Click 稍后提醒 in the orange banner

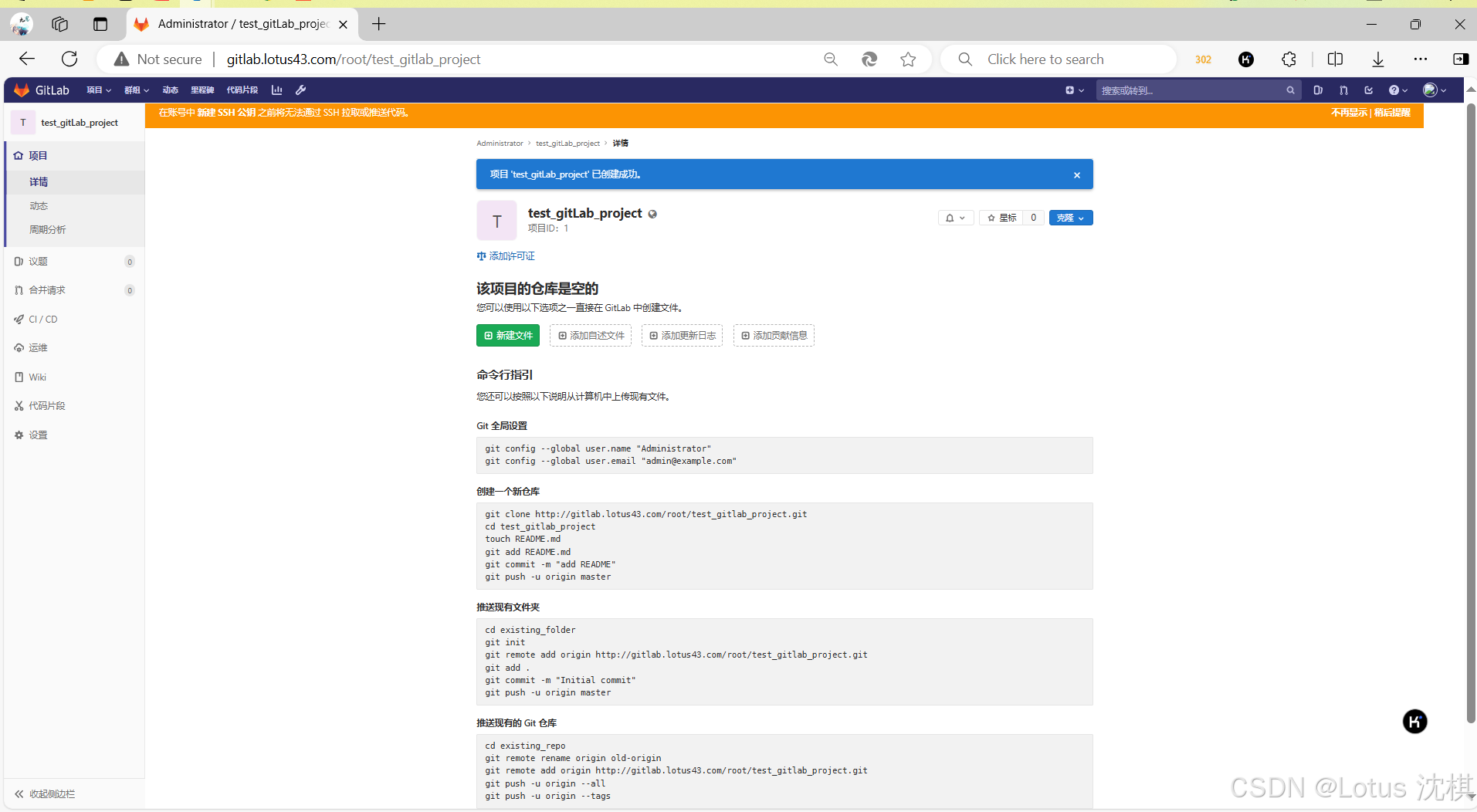click(1392, 113)
